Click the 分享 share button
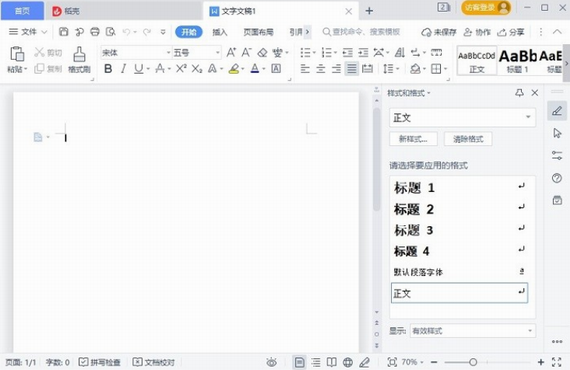This screenshot has width=570, height=370. coord(511,32)
